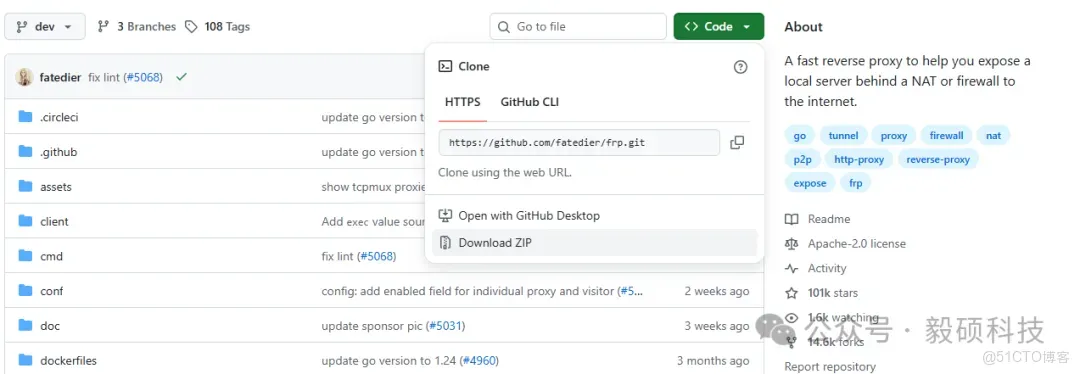The image size is (1080, 374).
Task: Open the #5068 link in the latest commit row
Action: click(x=143, y=77)
